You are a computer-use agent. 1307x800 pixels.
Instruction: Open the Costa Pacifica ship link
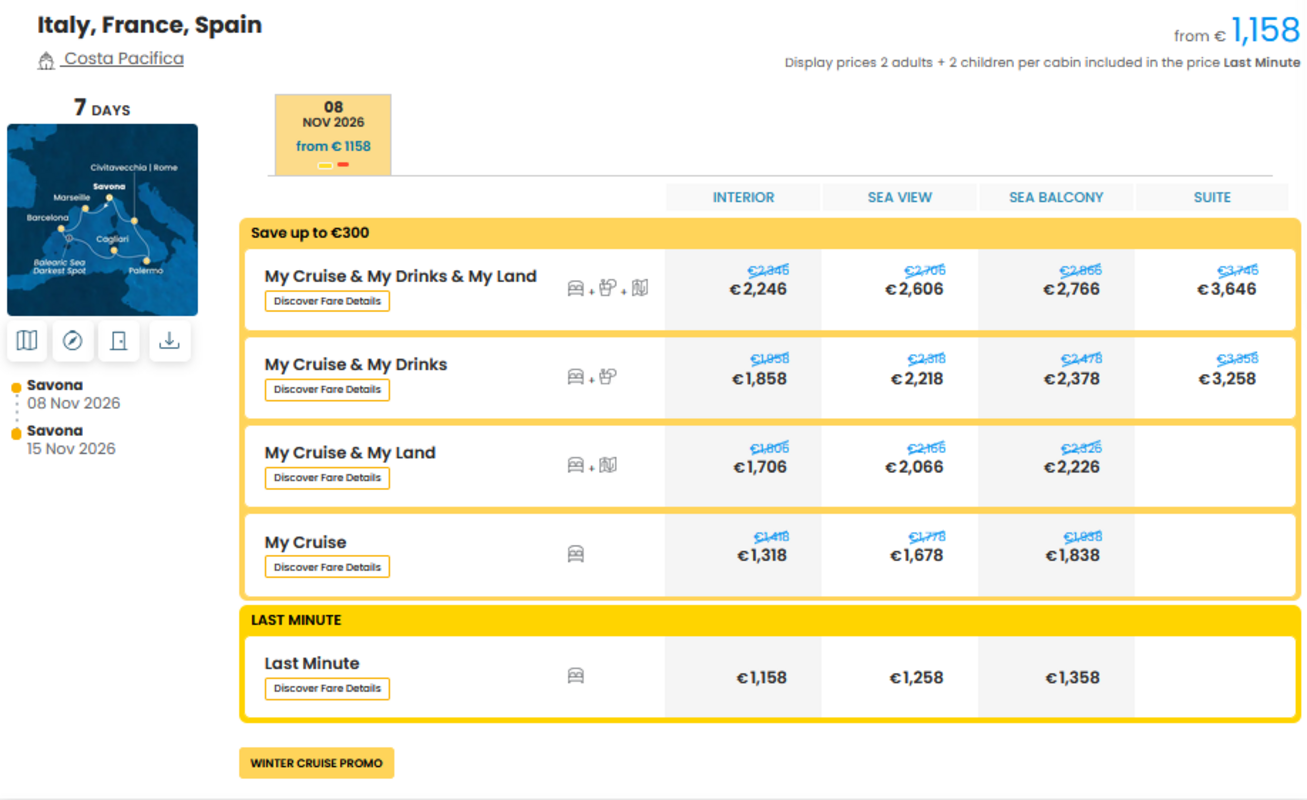[x=124, y=58]
